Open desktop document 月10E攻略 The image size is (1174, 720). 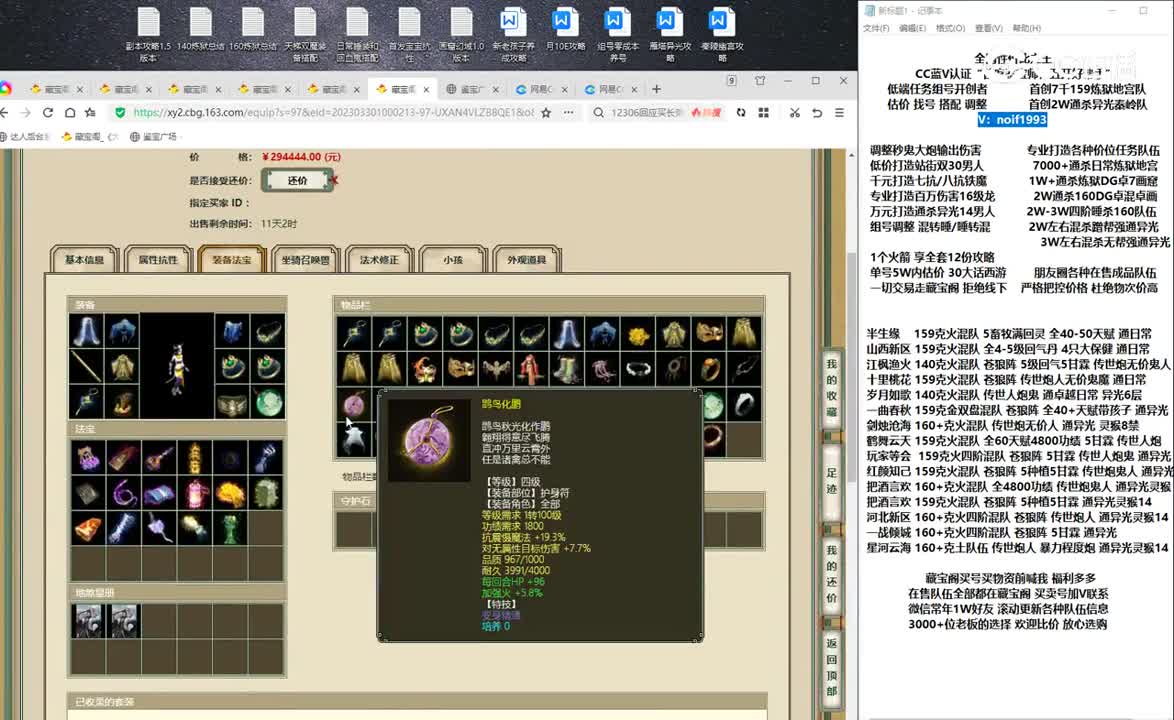tap(565, 30)
